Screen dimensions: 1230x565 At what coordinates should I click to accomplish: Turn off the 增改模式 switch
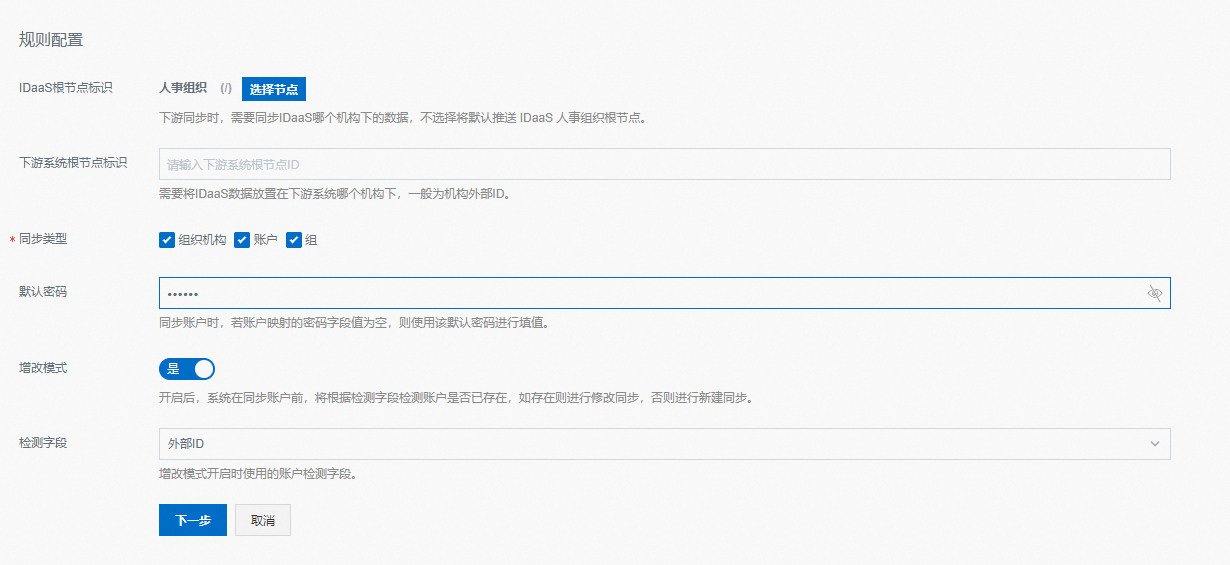pos(187,369)
